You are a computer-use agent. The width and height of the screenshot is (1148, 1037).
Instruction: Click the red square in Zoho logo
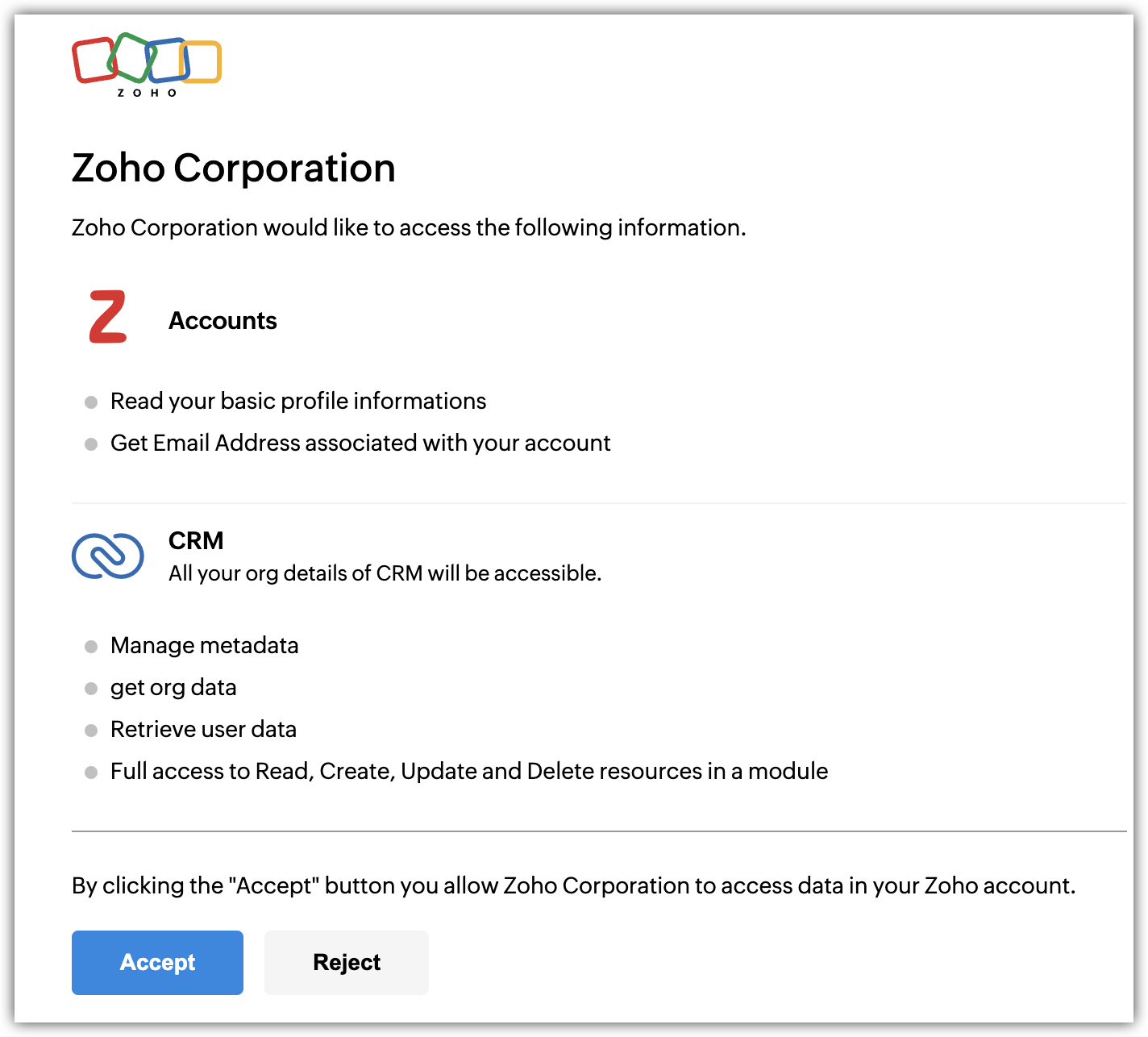point(92,60)
